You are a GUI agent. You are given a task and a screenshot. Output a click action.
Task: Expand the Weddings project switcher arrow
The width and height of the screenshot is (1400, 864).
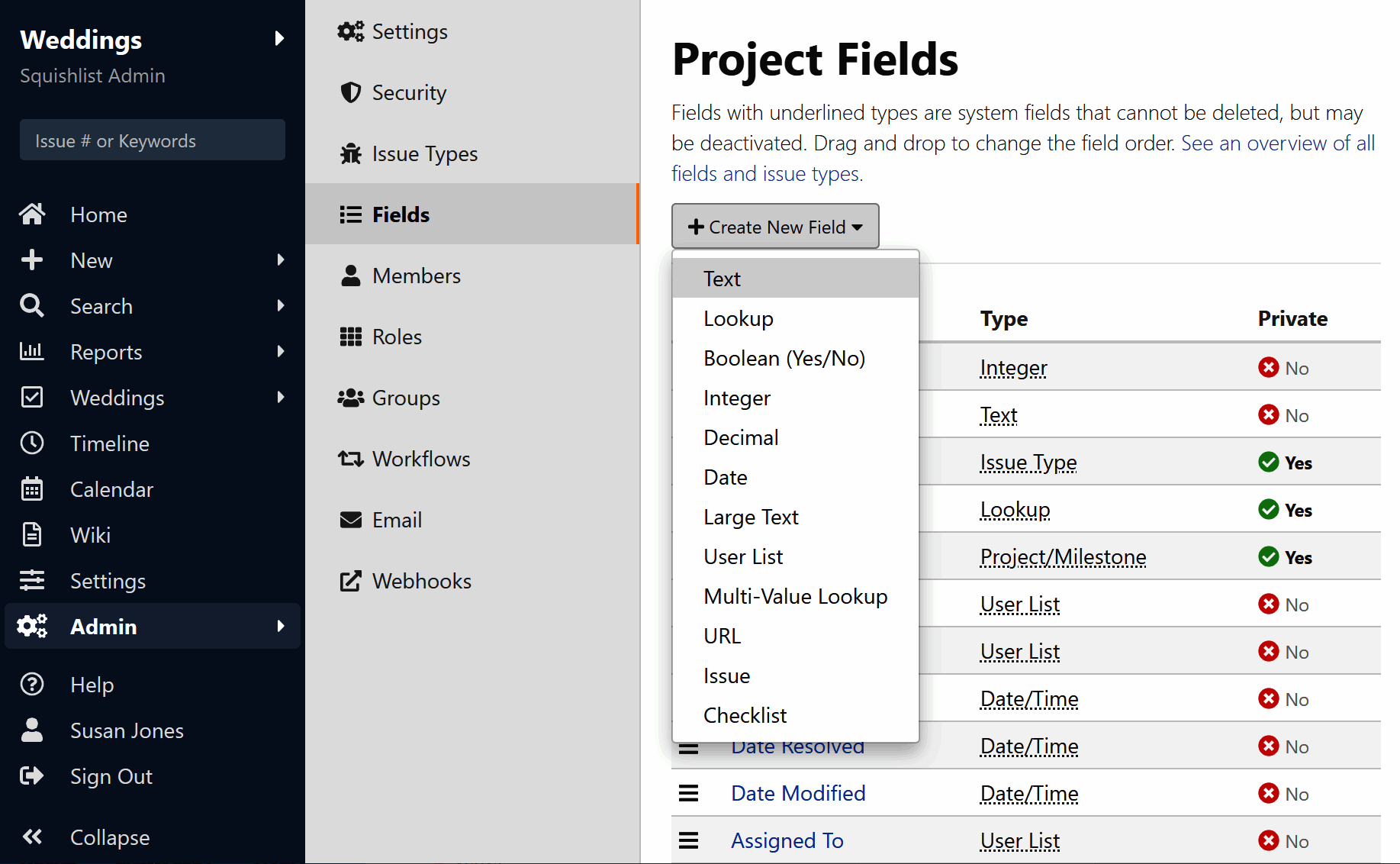[x=279, y=39]
